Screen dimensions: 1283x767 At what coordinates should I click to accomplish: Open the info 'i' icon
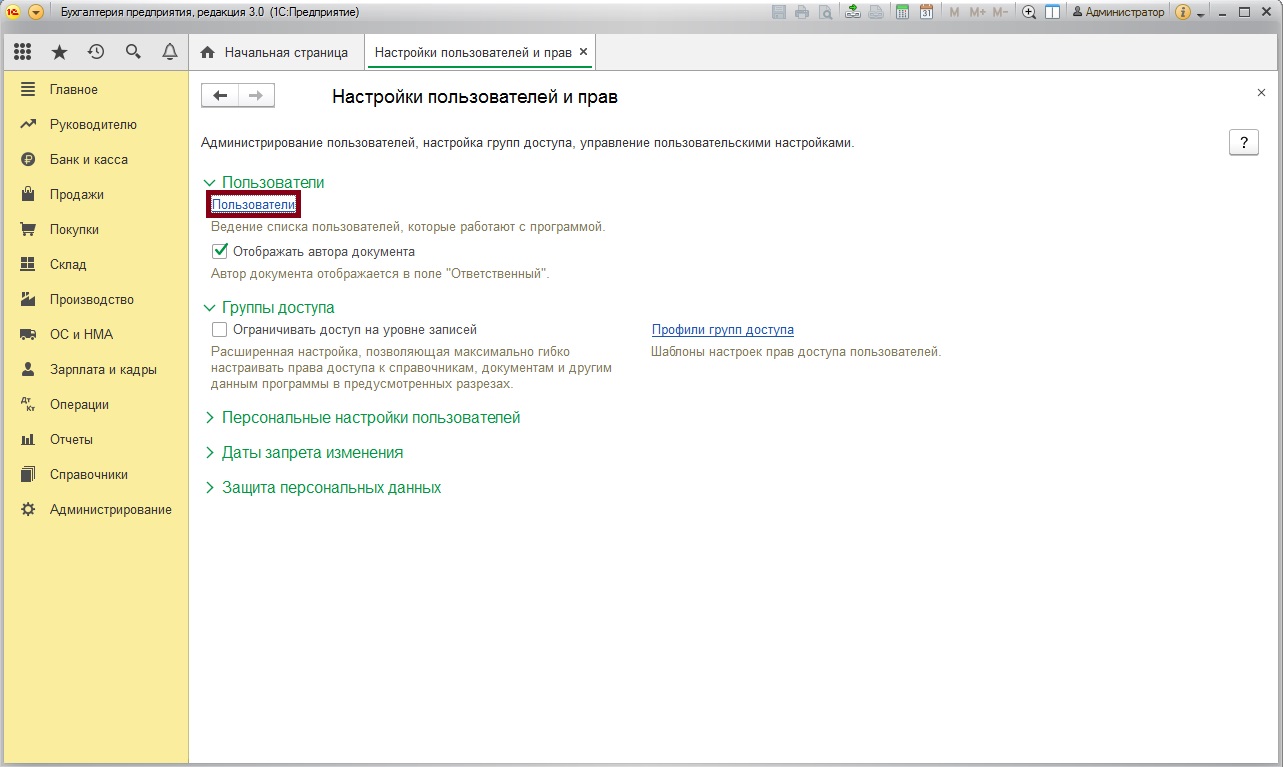[x=1184, y=12]
